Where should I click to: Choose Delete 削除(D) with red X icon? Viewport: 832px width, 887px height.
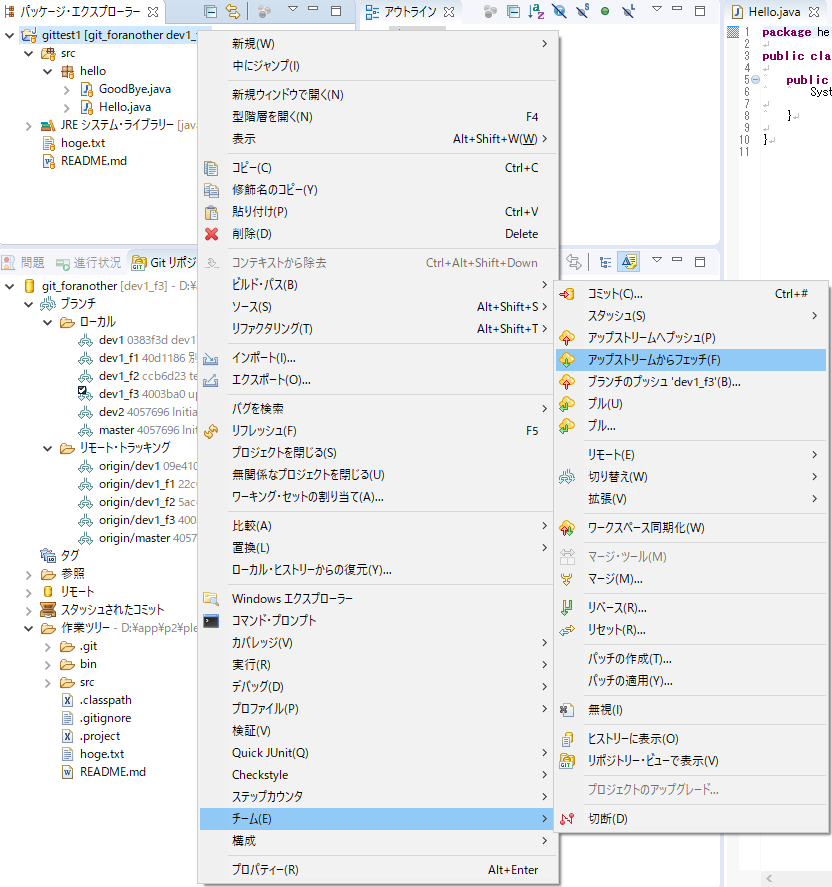tap(378, 234)
